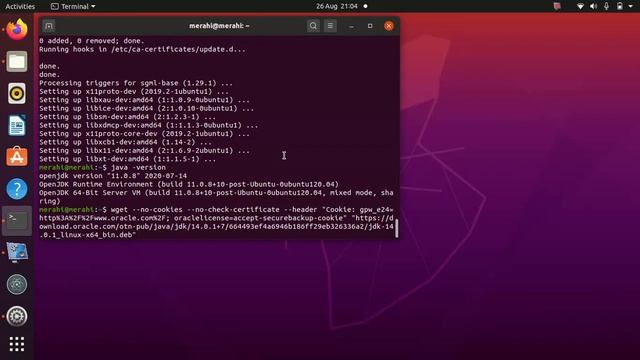
Task: Click the microphone indicator icon
Action: click(607, 6)
